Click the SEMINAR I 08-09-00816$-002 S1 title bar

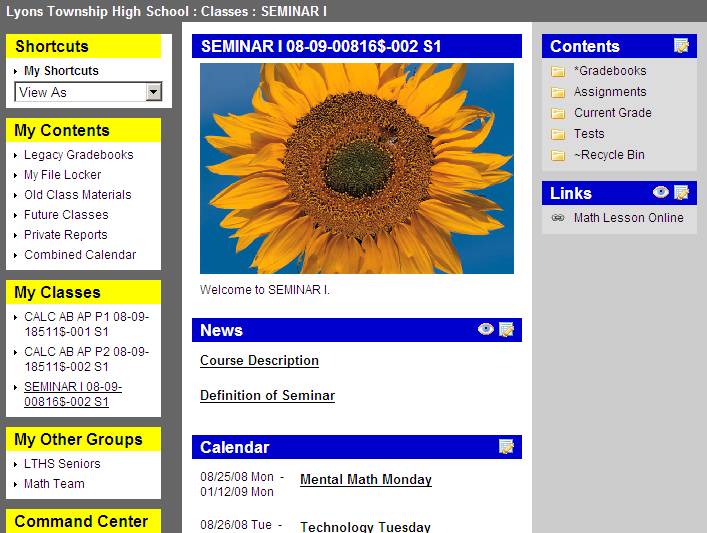pos(357,46)
